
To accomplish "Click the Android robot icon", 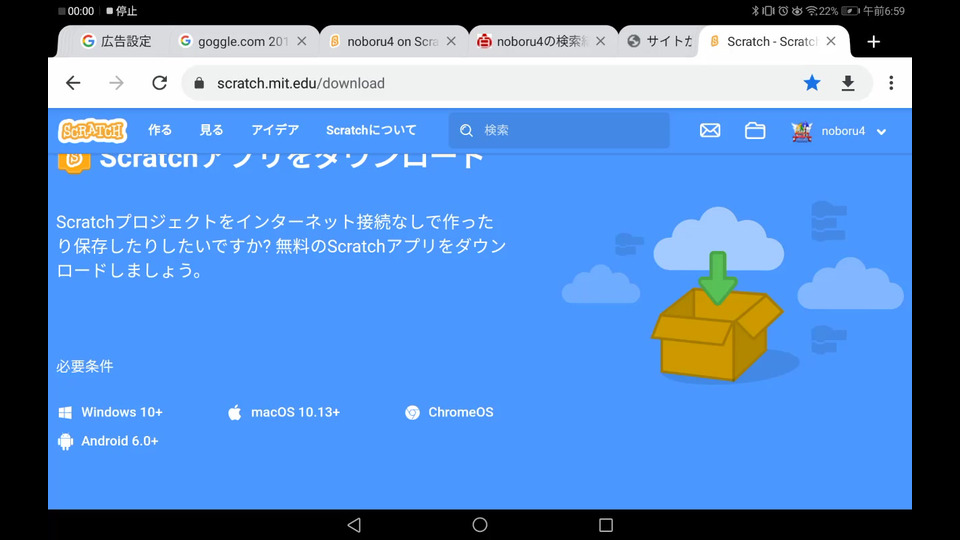I will (x=65, y=441).
